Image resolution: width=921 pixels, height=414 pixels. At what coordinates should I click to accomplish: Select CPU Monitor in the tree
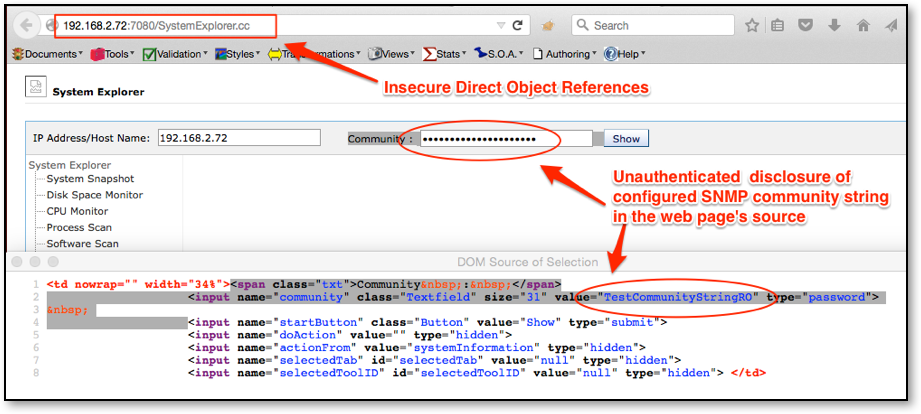click(77, 211)
